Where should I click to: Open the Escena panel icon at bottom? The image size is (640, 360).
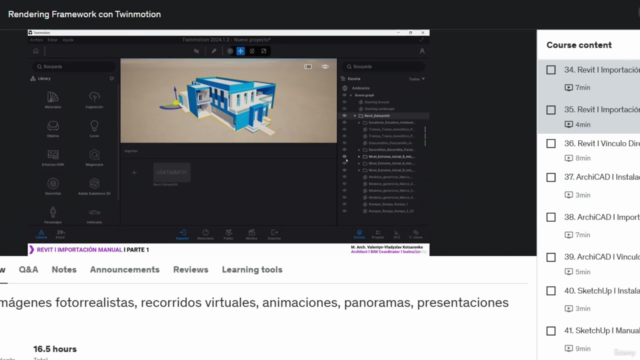(359, 234)
